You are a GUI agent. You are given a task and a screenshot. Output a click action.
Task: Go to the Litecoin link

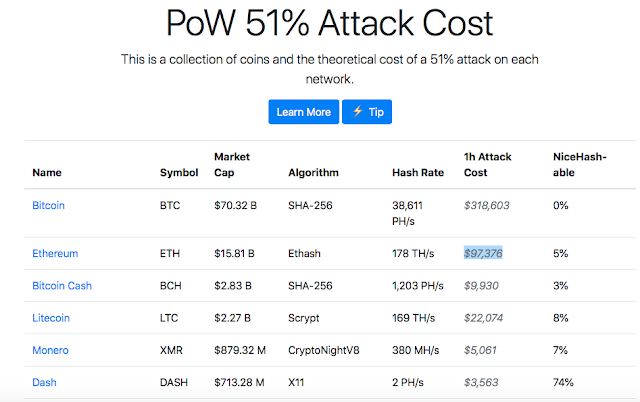pos(51,318)
